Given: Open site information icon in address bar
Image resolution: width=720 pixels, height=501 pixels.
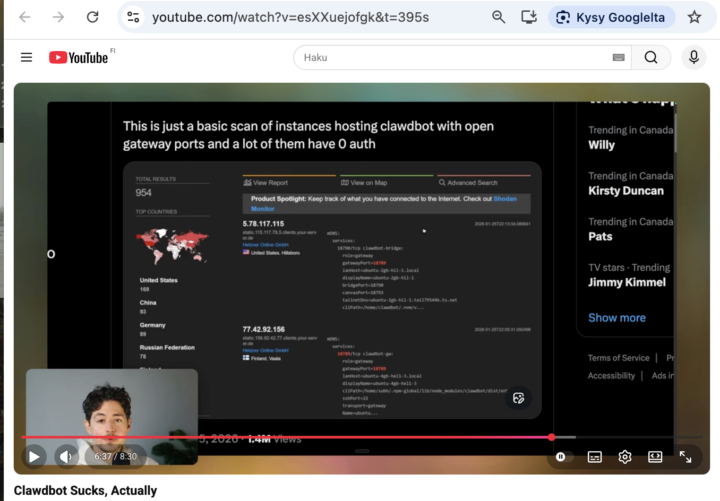Looking at the screenshot, I should point(134,17).
